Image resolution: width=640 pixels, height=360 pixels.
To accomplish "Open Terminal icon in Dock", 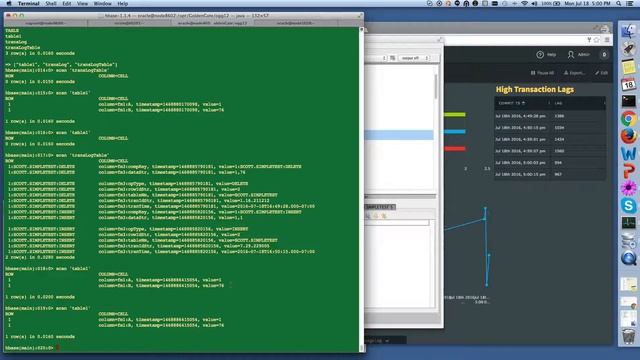I will tap(629, 102).
